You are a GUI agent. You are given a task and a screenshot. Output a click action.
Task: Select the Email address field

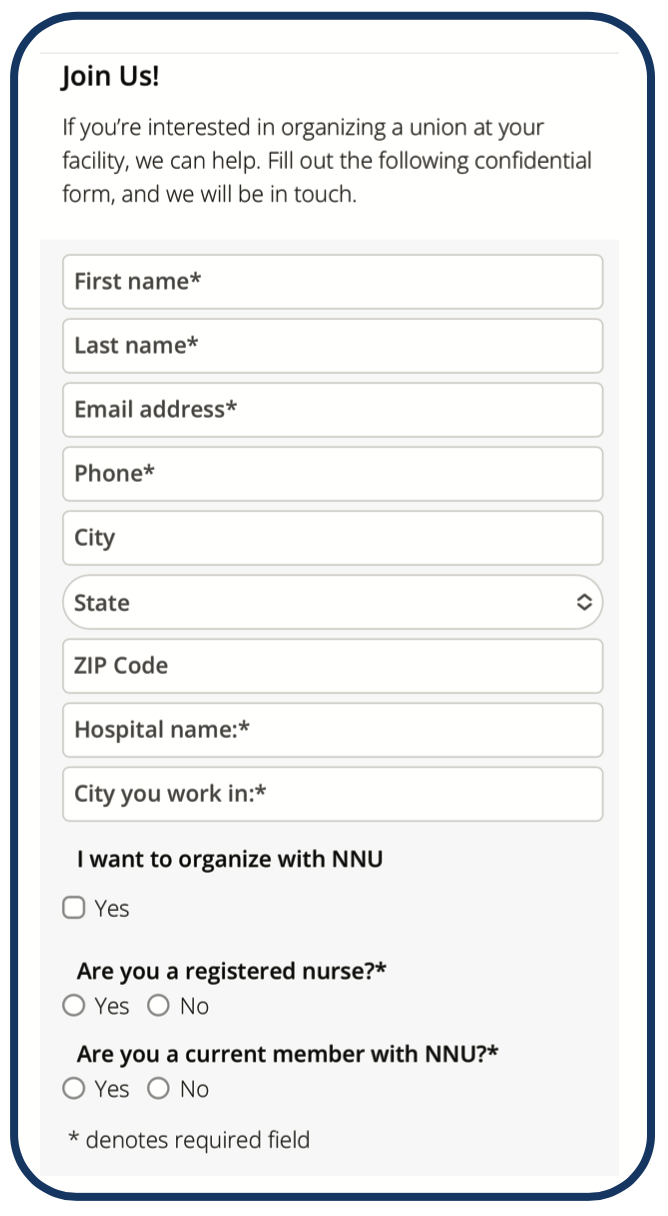click(x=333, y=409)
